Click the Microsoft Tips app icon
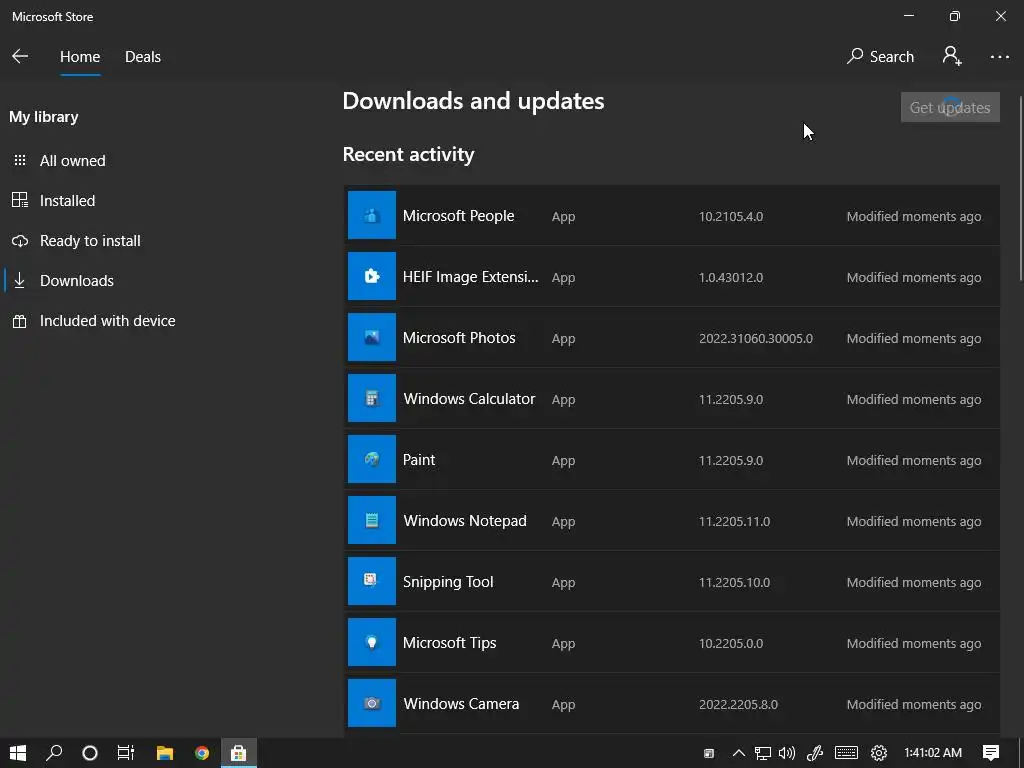1024x768 pixels. (x=372, y=643)
